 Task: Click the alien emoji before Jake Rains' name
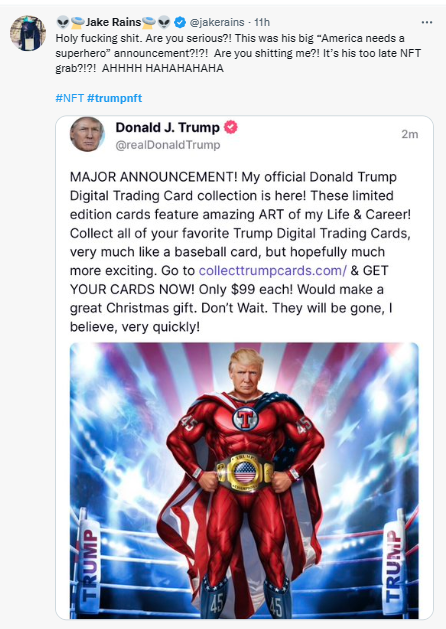[x=63, y=22]
